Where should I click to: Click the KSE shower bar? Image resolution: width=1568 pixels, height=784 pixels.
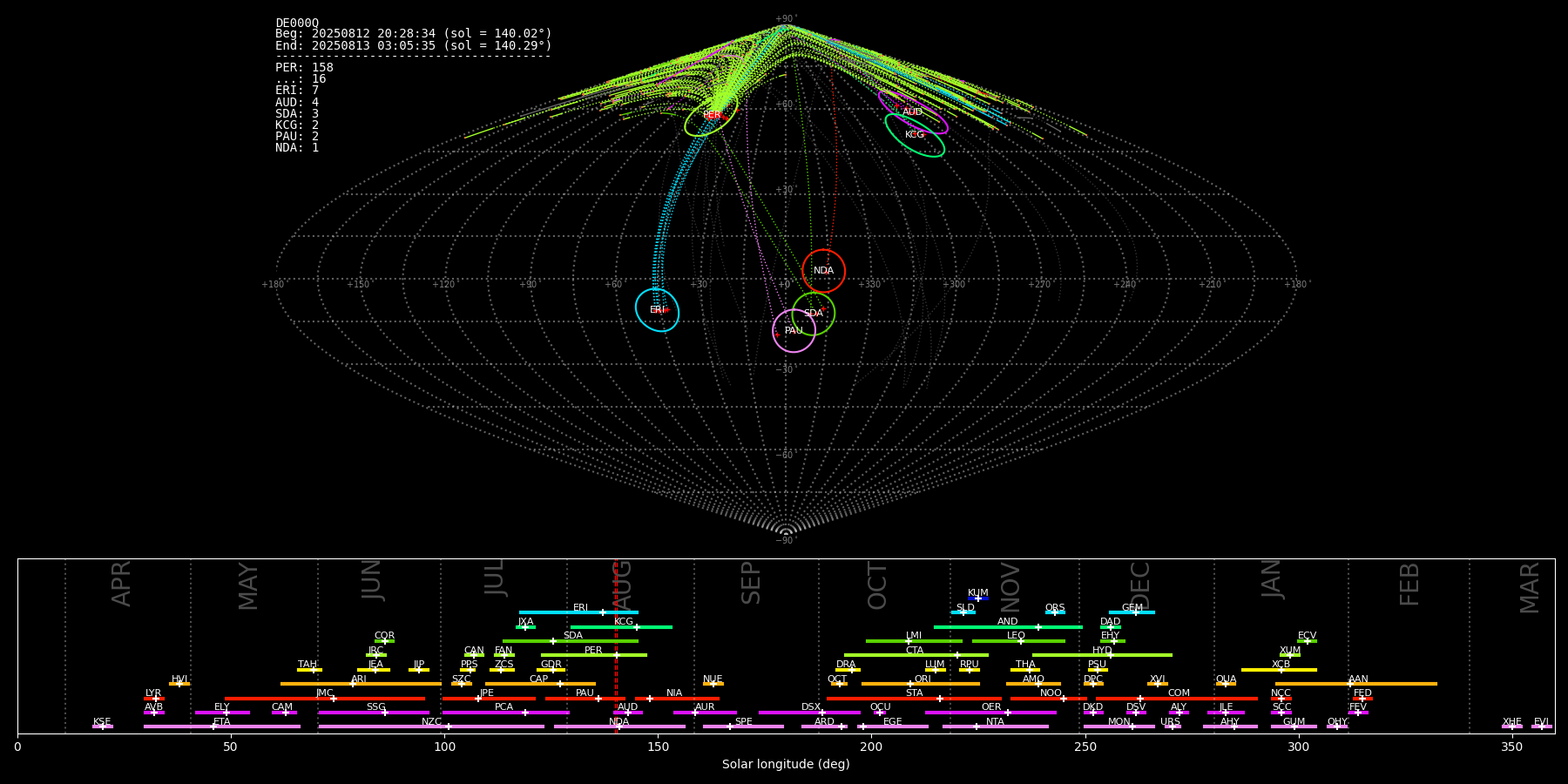coord(103,727)
